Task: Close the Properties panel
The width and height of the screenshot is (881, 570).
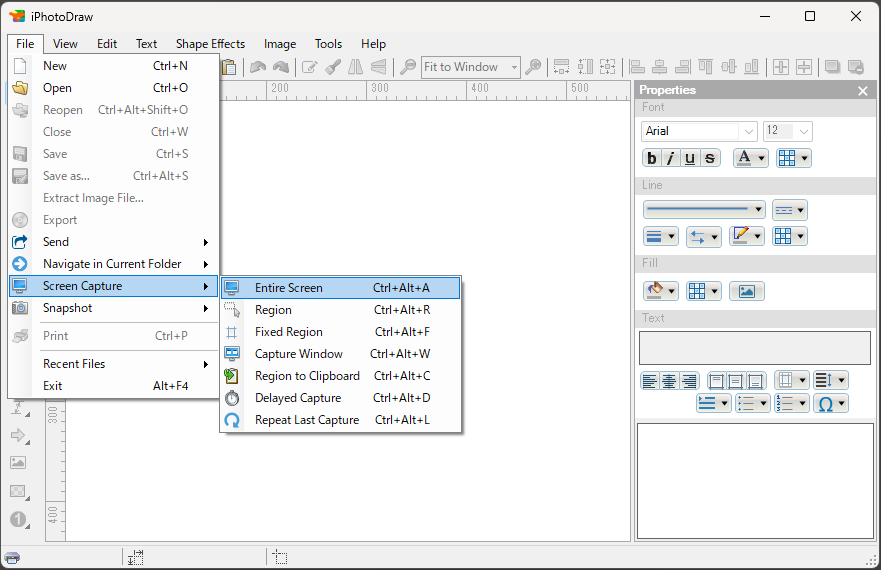Action: click(x=863, y=91)
